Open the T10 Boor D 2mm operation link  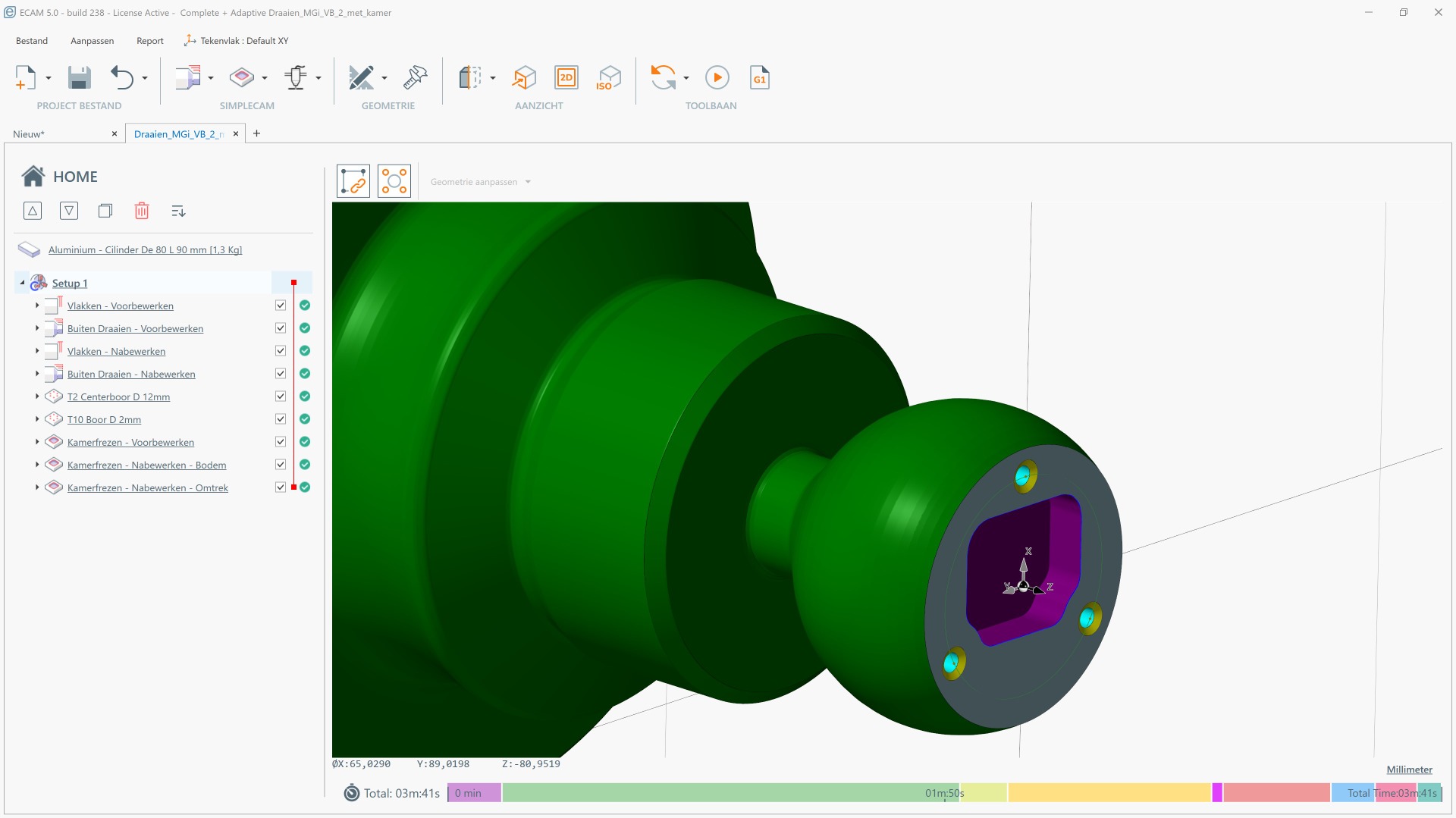tap(104, 419)
